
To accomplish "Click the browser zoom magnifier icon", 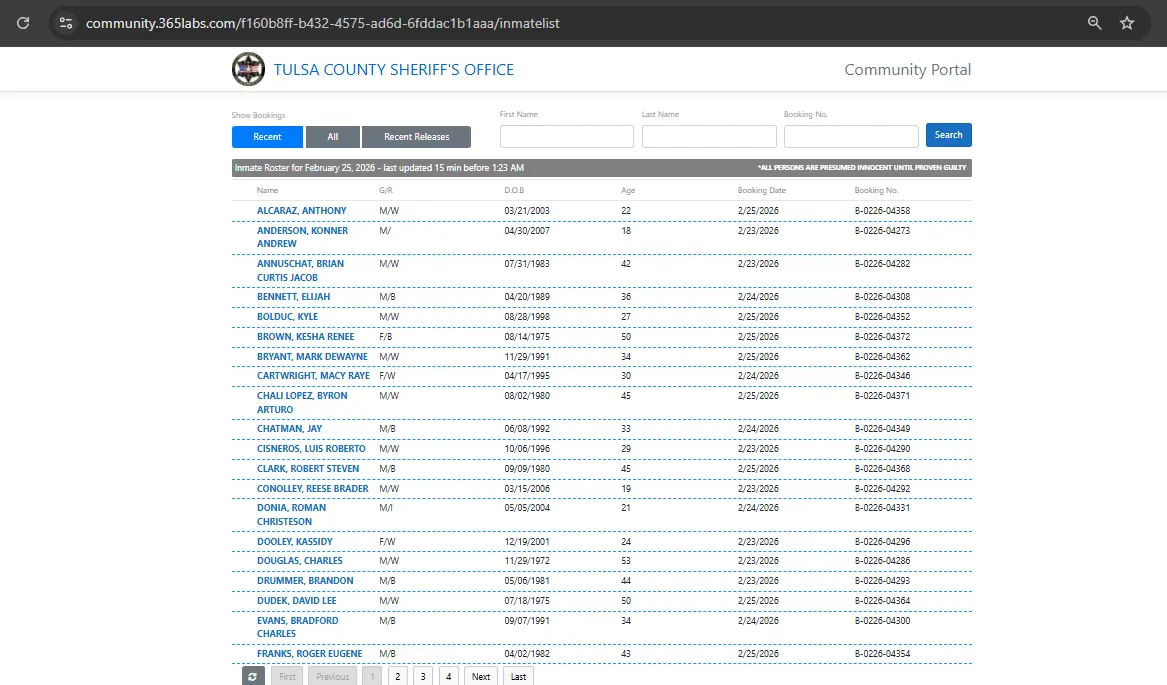I will tap(1094, 22).
